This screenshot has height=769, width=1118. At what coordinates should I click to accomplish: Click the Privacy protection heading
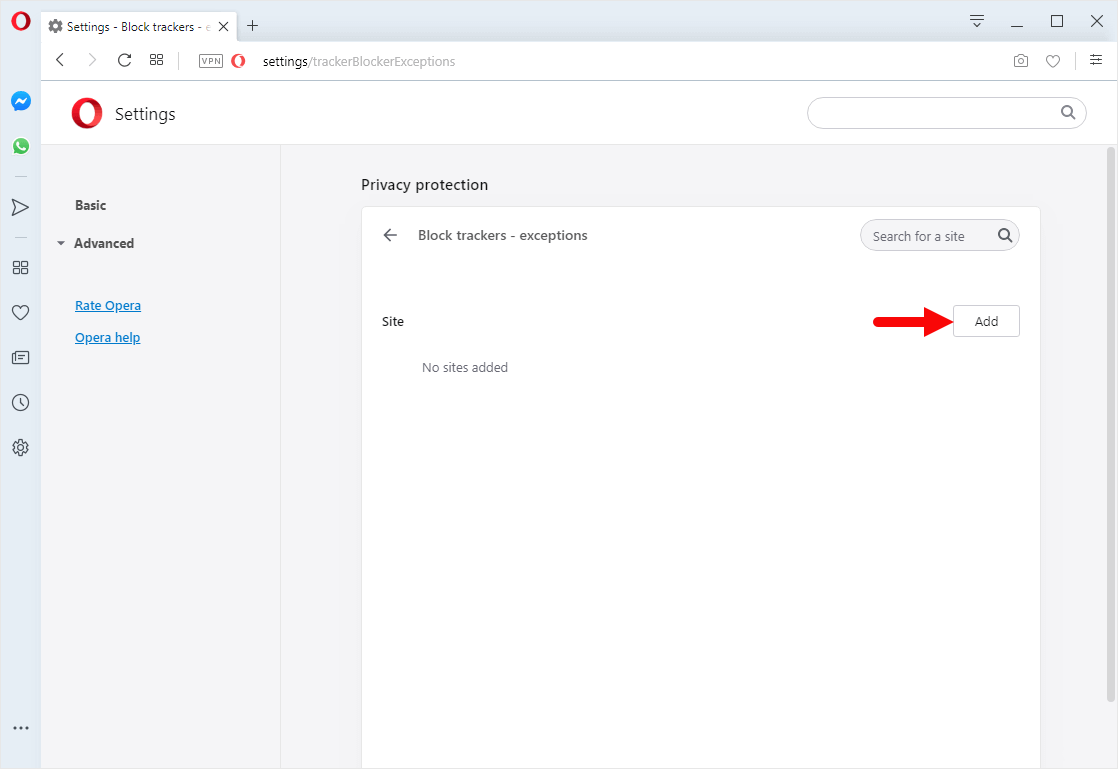(424, 185)
